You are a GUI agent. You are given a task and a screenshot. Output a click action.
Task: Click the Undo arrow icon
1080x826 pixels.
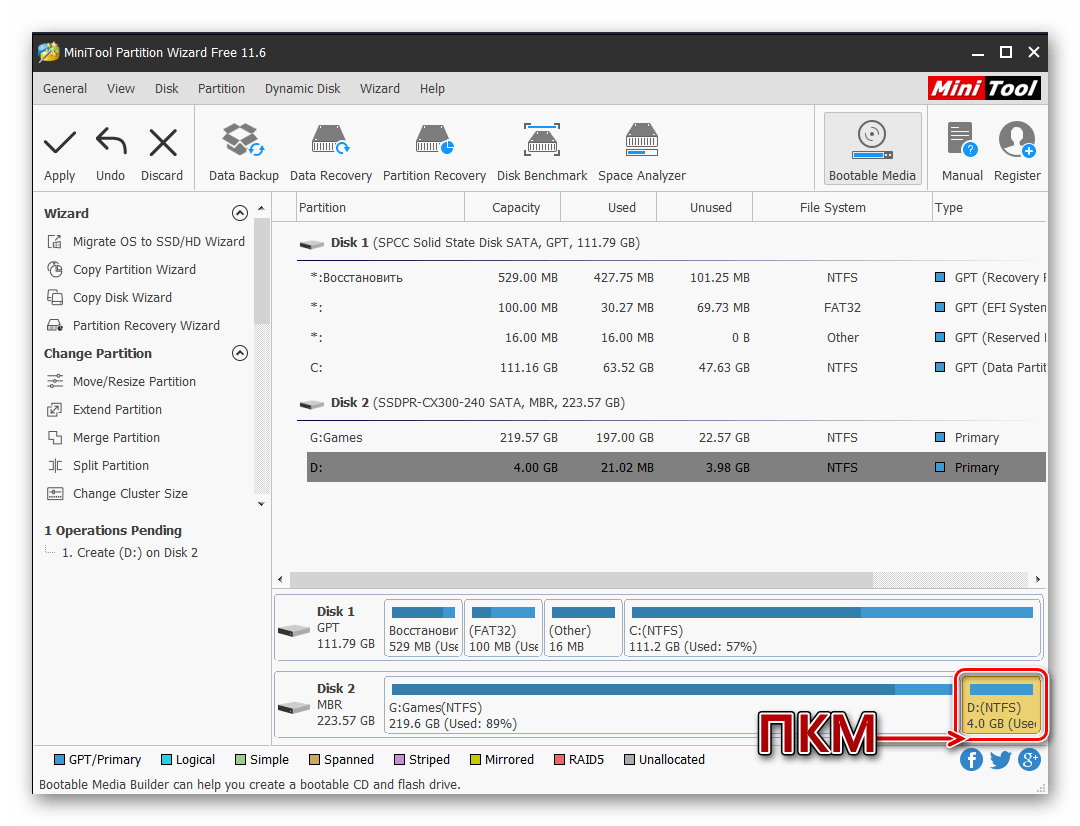[110, 143]
